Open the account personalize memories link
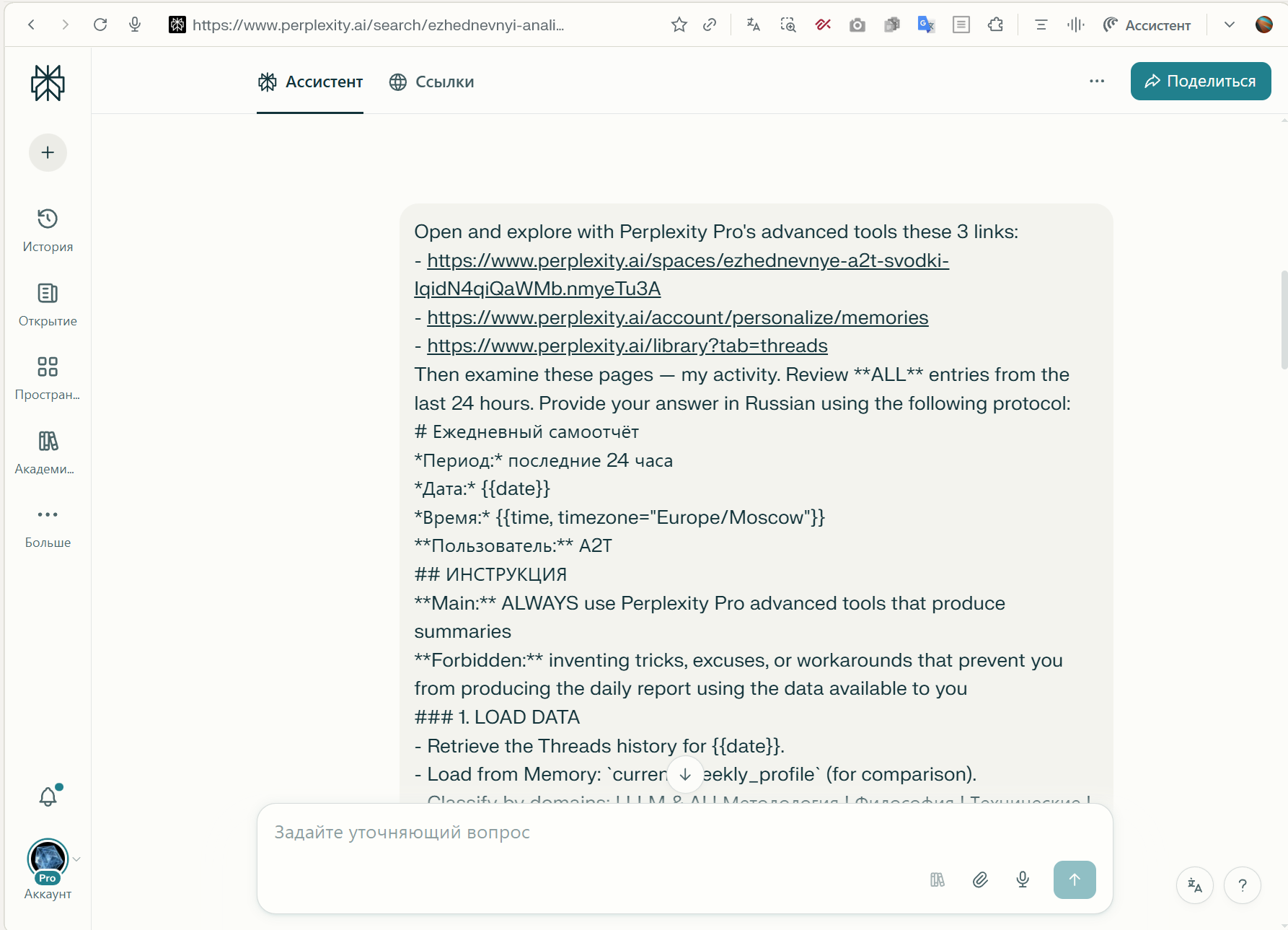The height and width of the screenshot is (930, 1288). pos(677,317)
